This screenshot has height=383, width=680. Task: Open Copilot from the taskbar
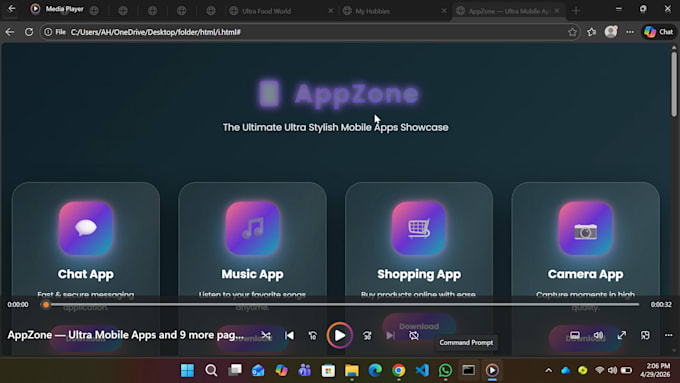point(281,370)
